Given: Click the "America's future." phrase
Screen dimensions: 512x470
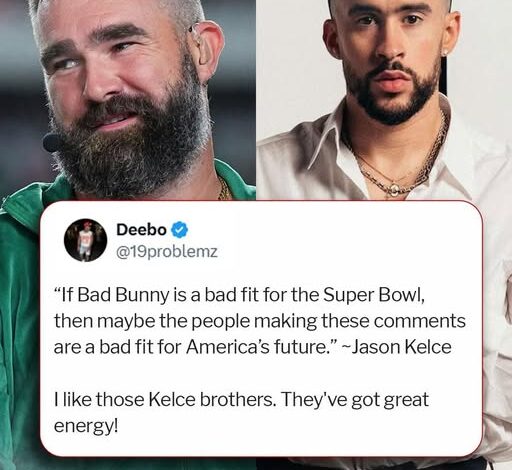Looking at the screenshot, I should click(x=259, y=347).
